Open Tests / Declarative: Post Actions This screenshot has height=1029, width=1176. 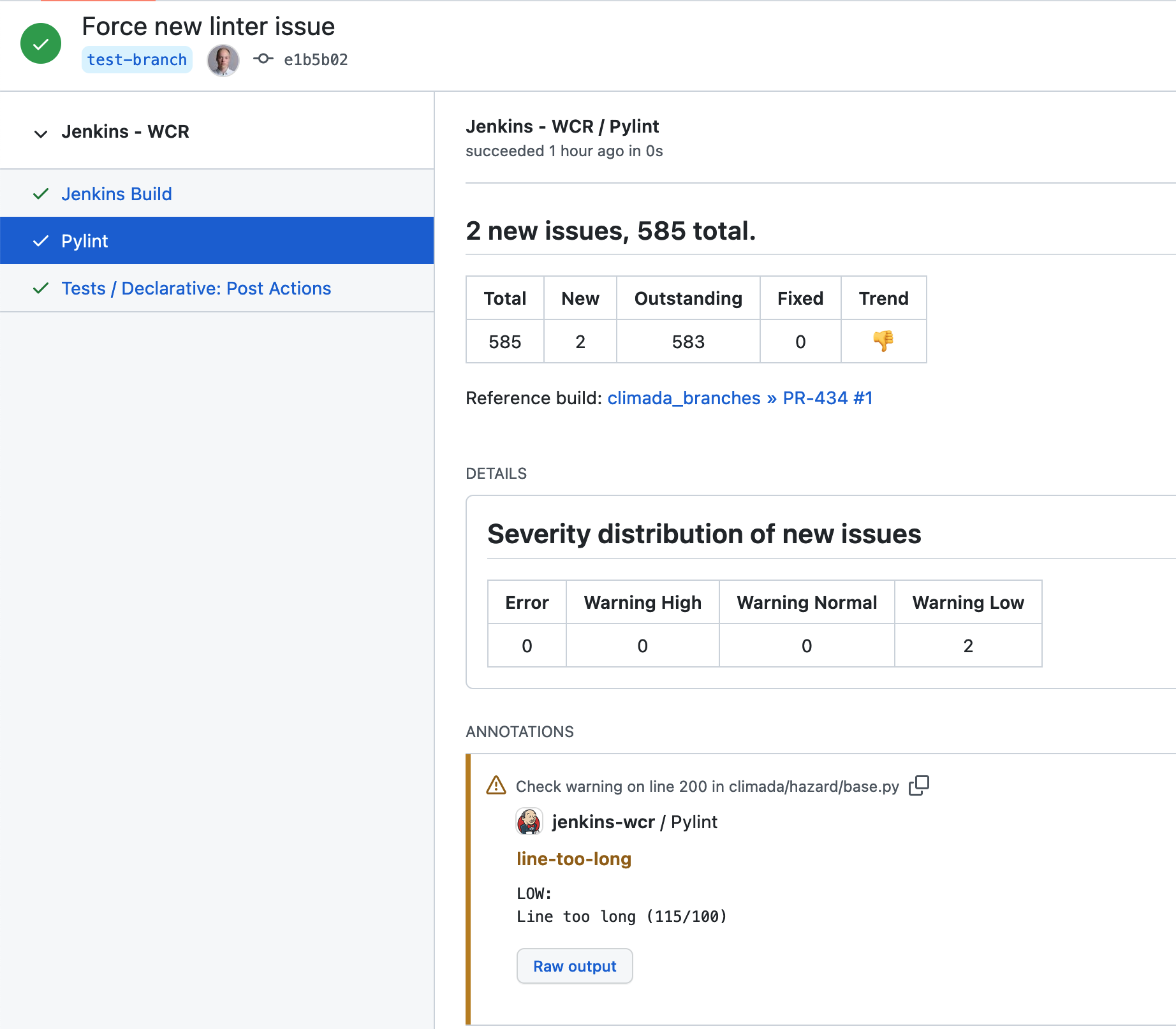coord(196,288)
